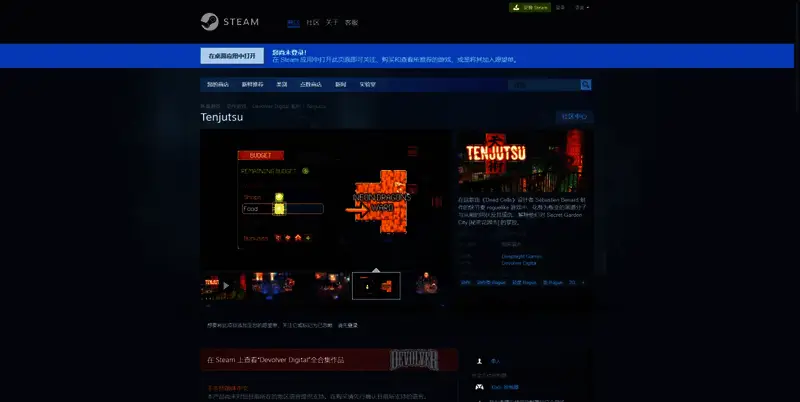Select the highlighted budget screenshot thumbnail

click(376, 285)
